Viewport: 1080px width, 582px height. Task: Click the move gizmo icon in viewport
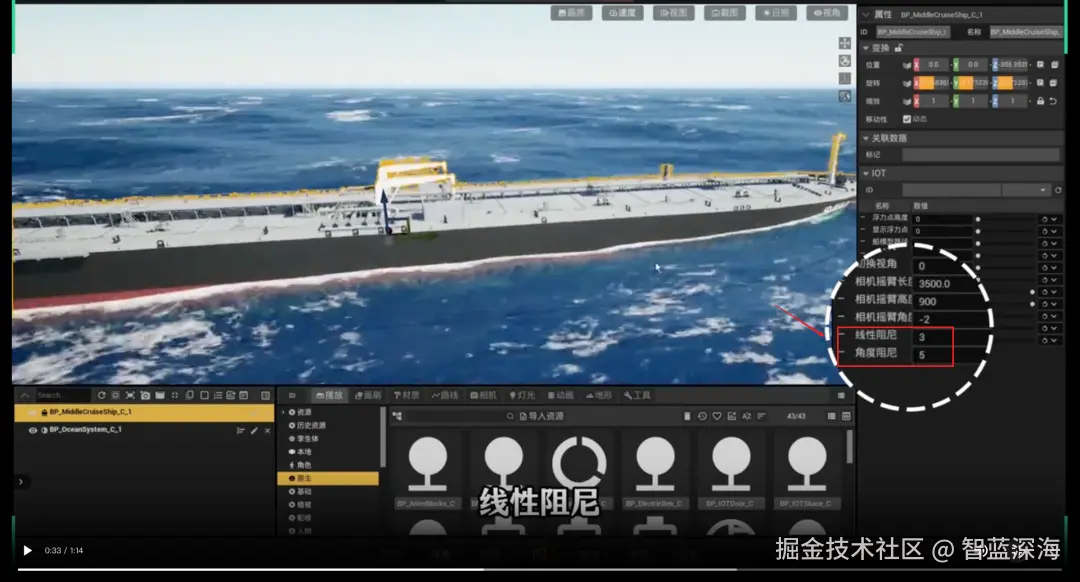coord(844,43)
